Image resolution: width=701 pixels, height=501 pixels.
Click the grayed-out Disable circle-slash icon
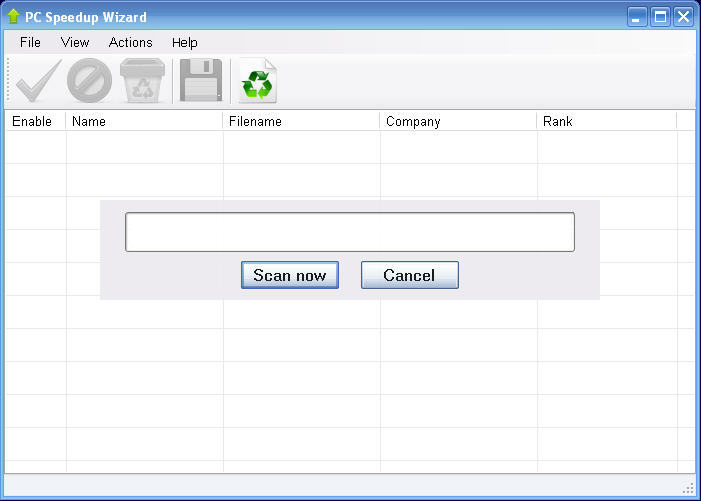coord(89,80)
